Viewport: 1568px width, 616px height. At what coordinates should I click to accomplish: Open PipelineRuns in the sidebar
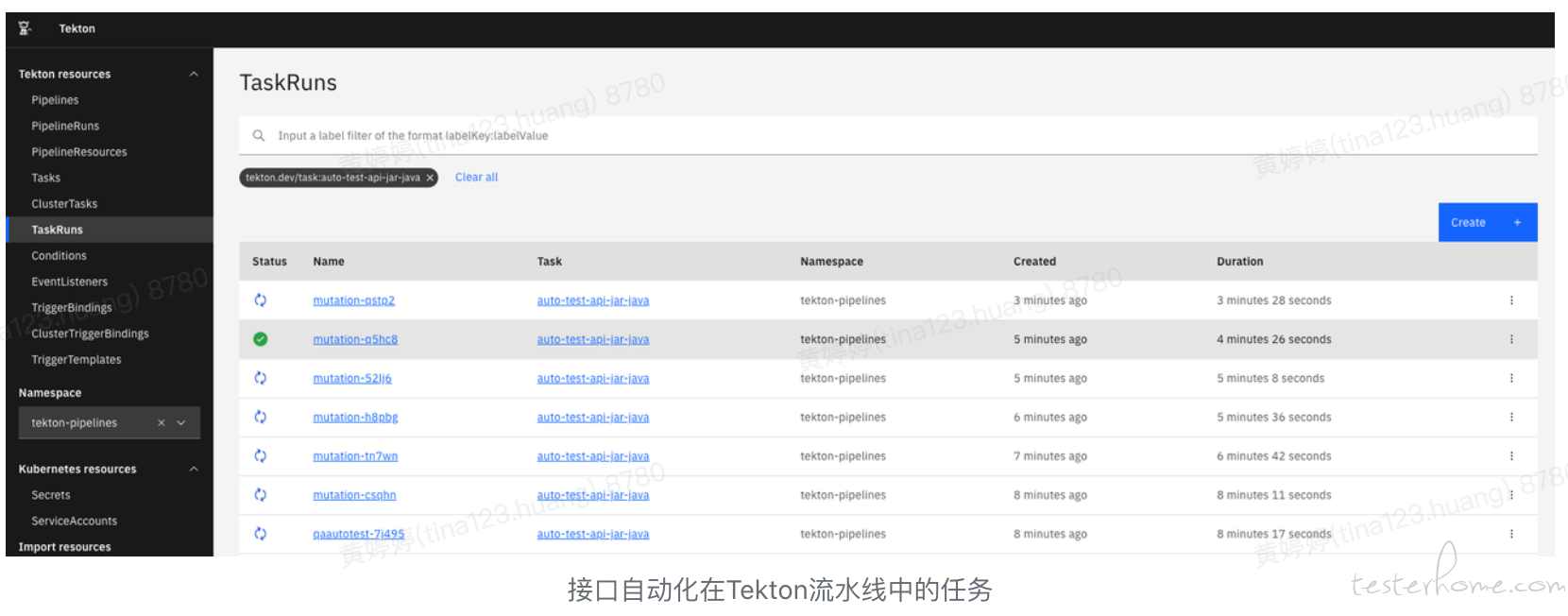pyautogui.click(x=65, y=126)
